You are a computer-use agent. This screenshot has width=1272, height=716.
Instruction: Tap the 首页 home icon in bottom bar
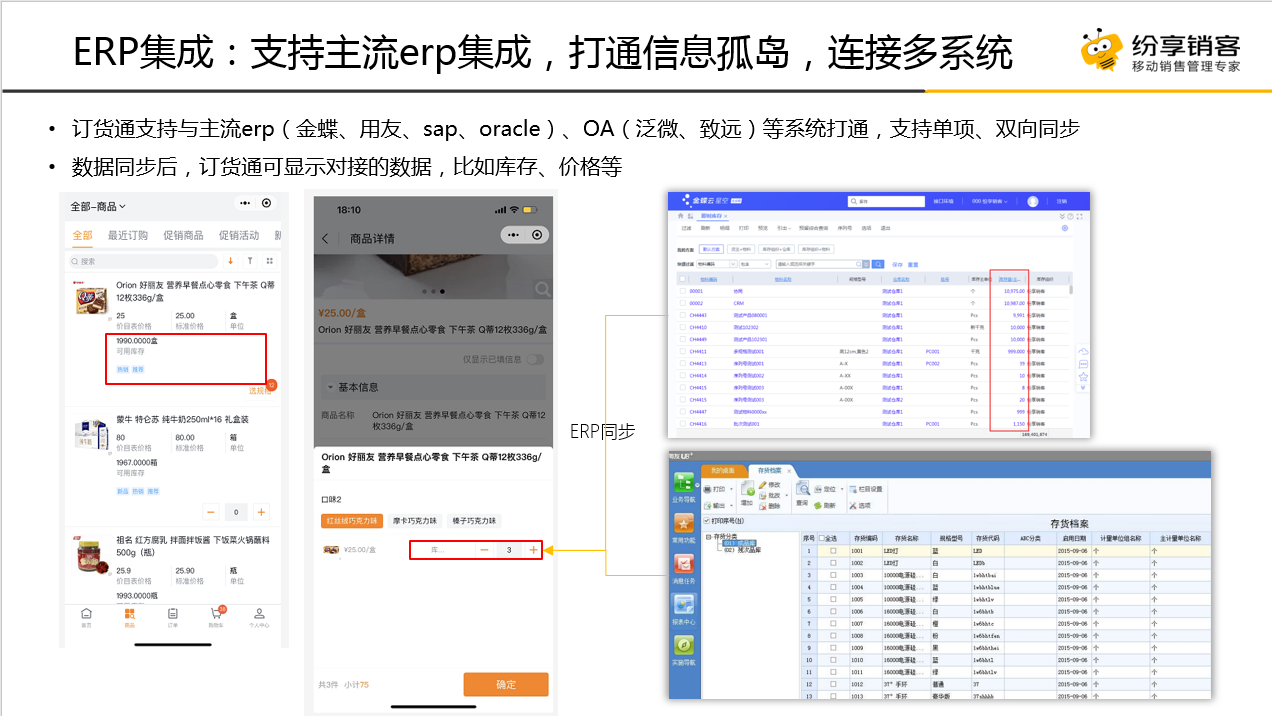(86, 616)
